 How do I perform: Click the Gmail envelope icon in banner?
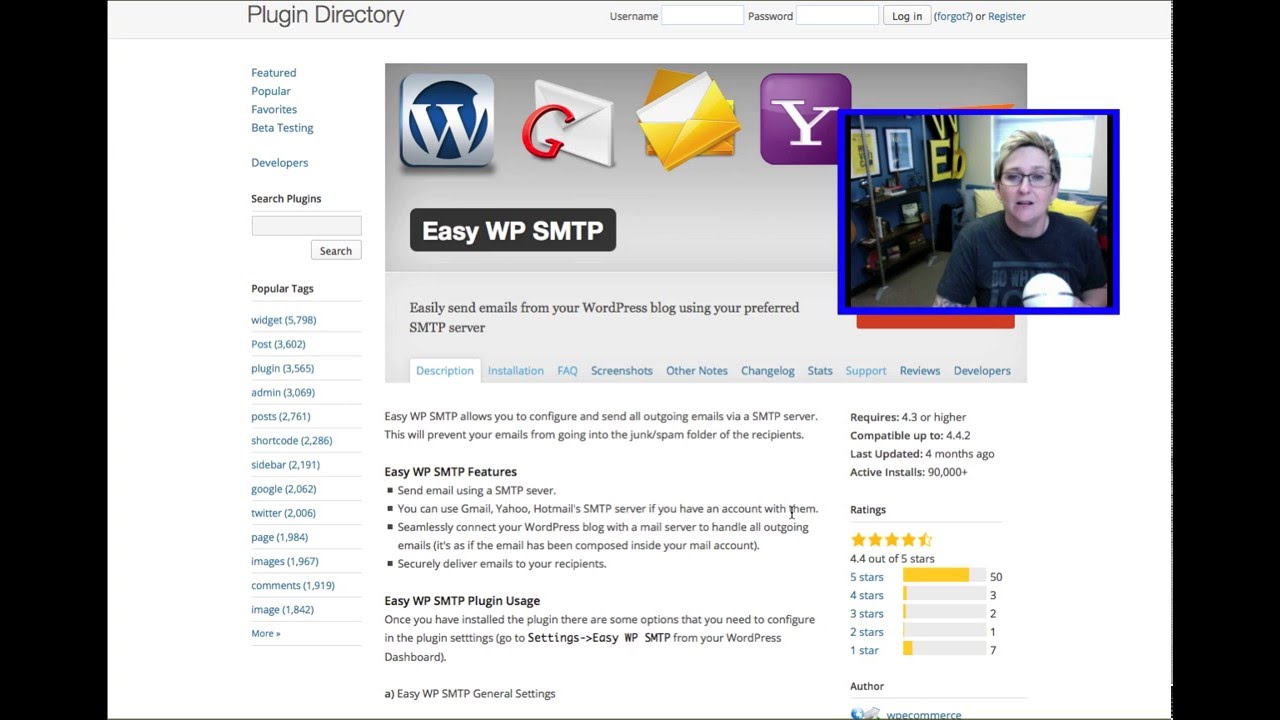(566, 124)
